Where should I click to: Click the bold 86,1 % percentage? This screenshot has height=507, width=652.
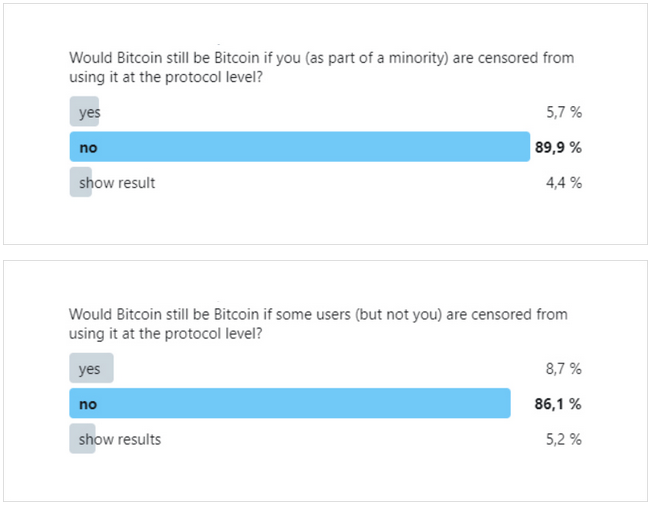[558, 404]
